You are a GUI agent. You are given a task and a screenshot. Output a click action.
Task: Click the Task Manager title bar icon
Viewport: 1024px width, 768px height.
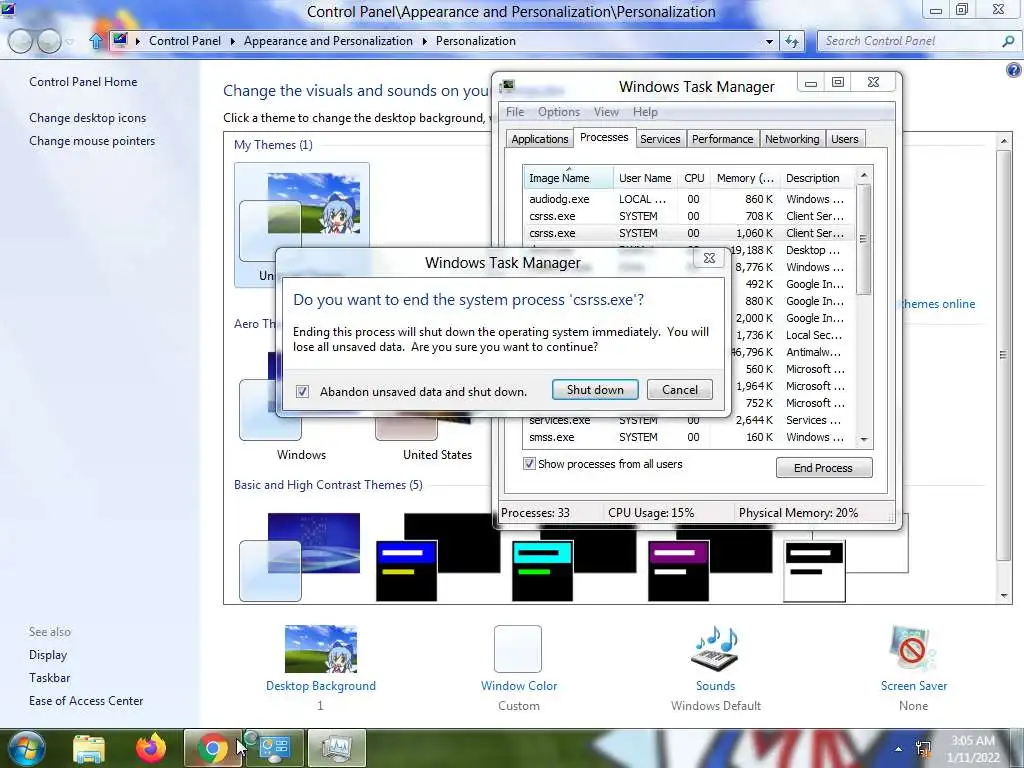(x=507, y=86)
